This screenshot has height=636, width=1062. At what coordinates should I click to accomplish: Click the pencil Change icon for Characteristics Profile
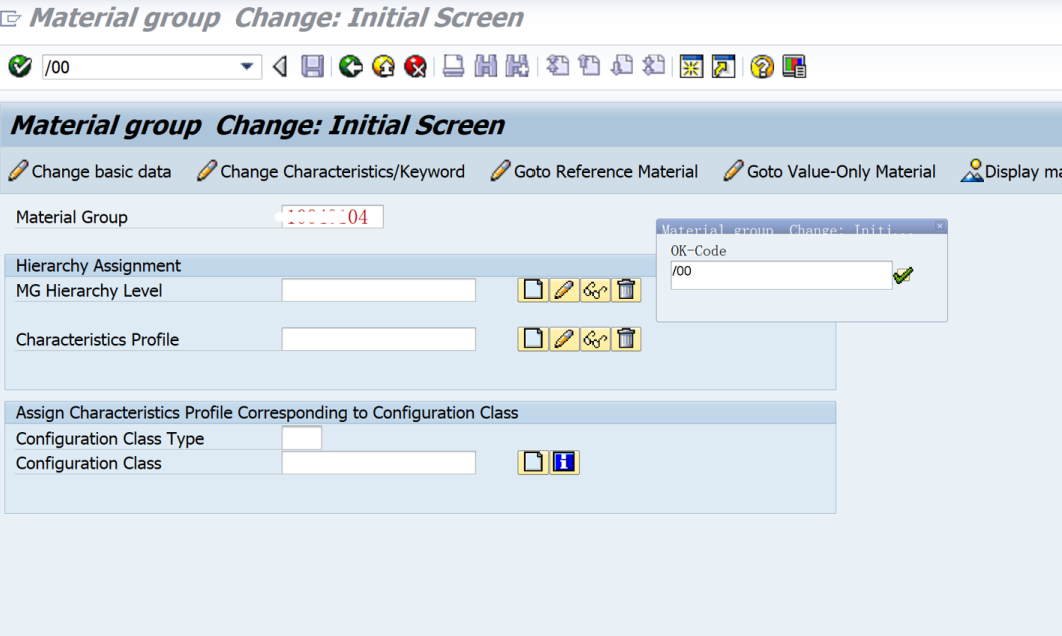[x=564, y=338]
